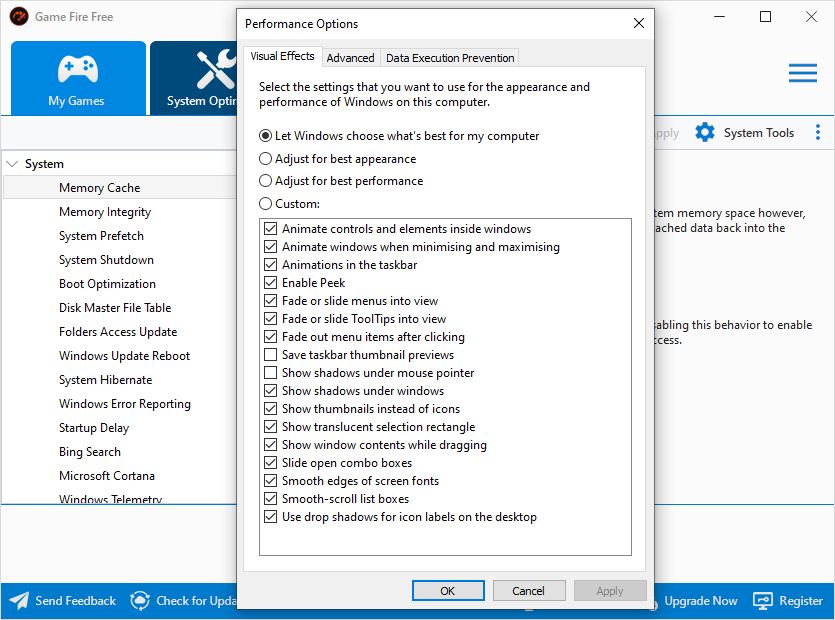
Task: Select Adjust for best appearance
Action: (265, 159)
